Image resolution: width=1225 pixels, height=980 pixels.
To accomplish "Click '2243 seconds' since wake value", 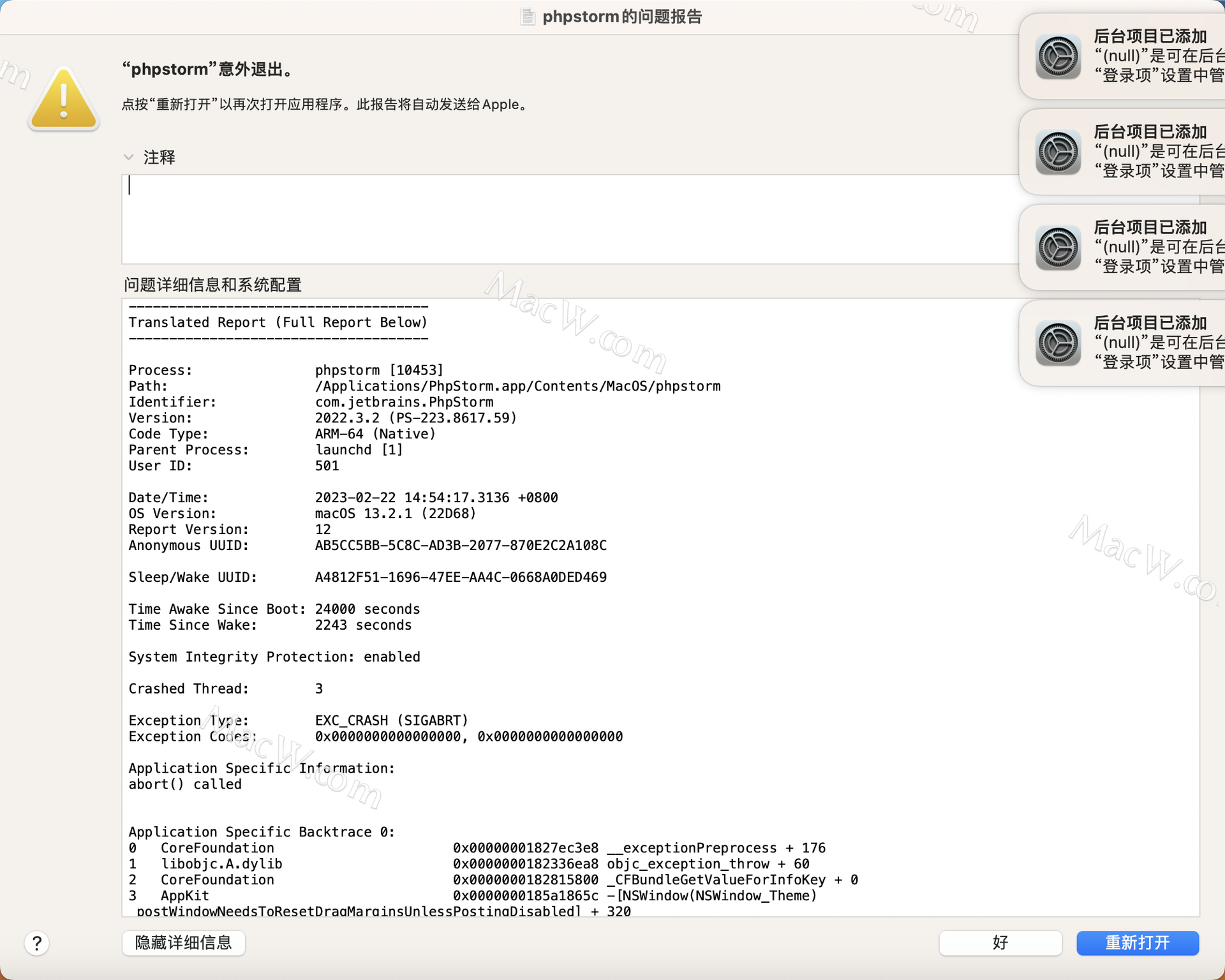I will (364, 626).
